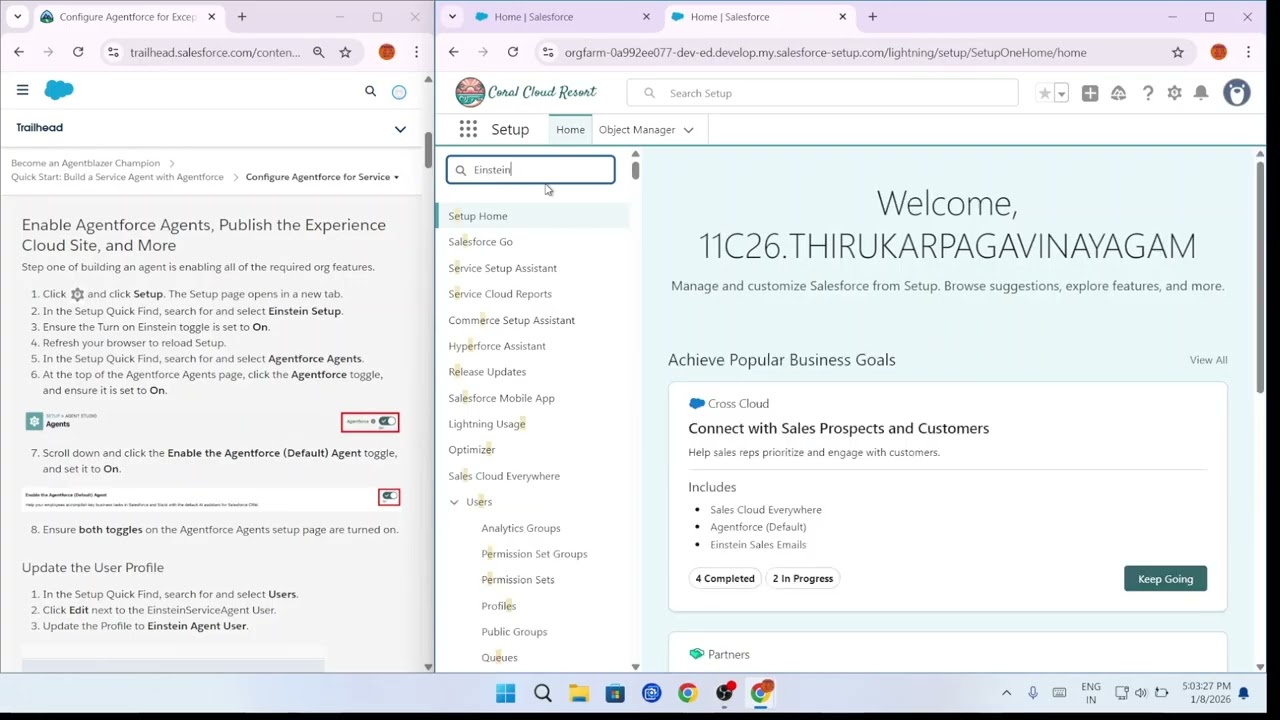Click the '4 Completed' badge
Image resolution: width=1280 pixels, height=720 pixels.
coord(725,578)
